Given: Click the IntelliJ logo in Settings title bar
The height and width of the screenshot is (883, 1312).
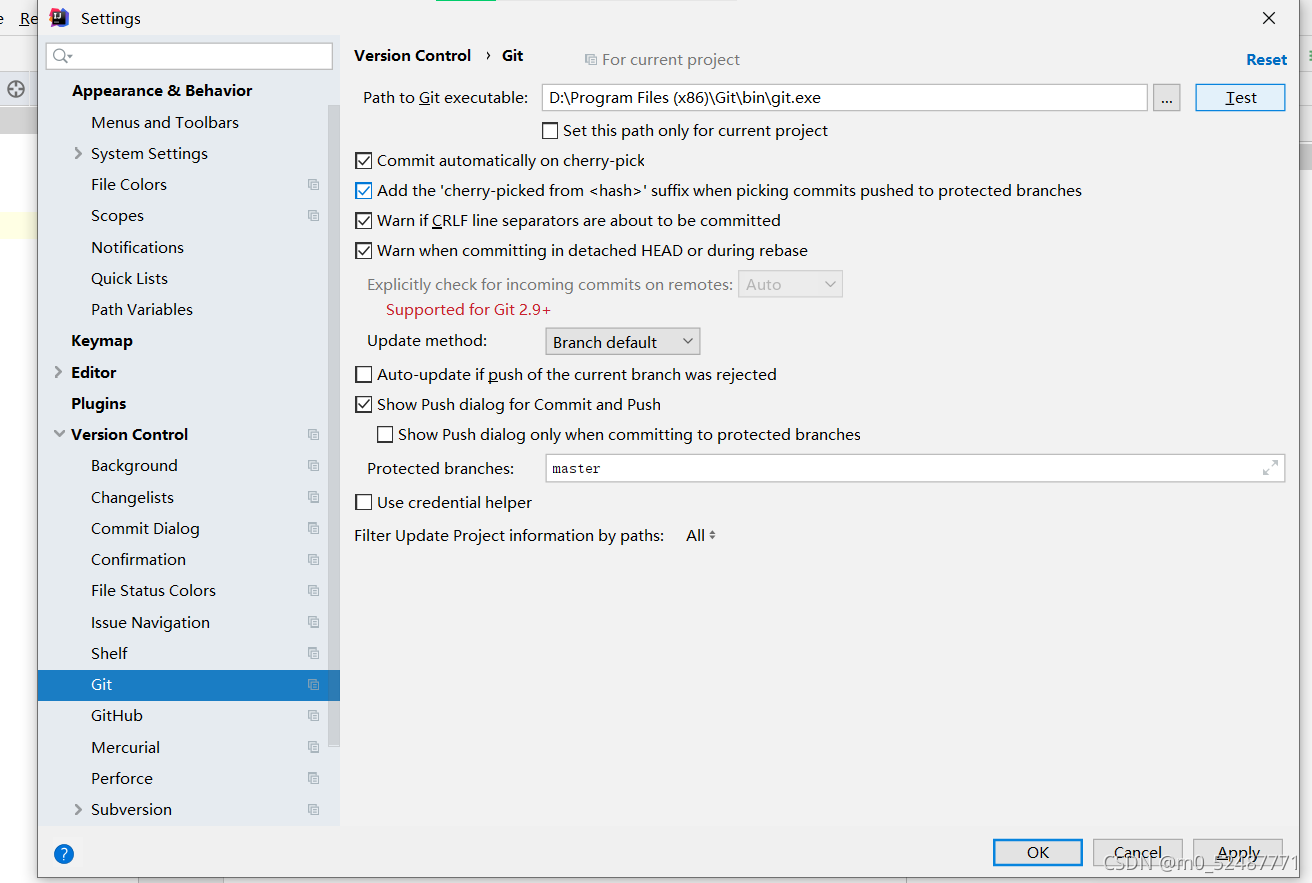Looking at the screenshot, I should click(60, 18).
